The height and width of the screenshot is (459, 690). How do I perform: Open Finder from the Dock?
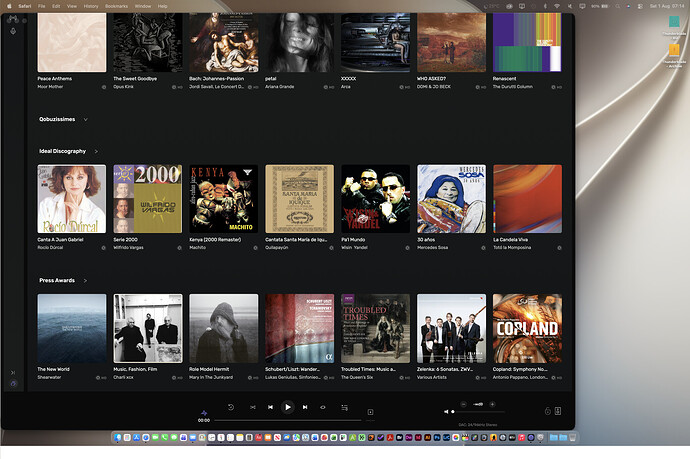[117, 437]
